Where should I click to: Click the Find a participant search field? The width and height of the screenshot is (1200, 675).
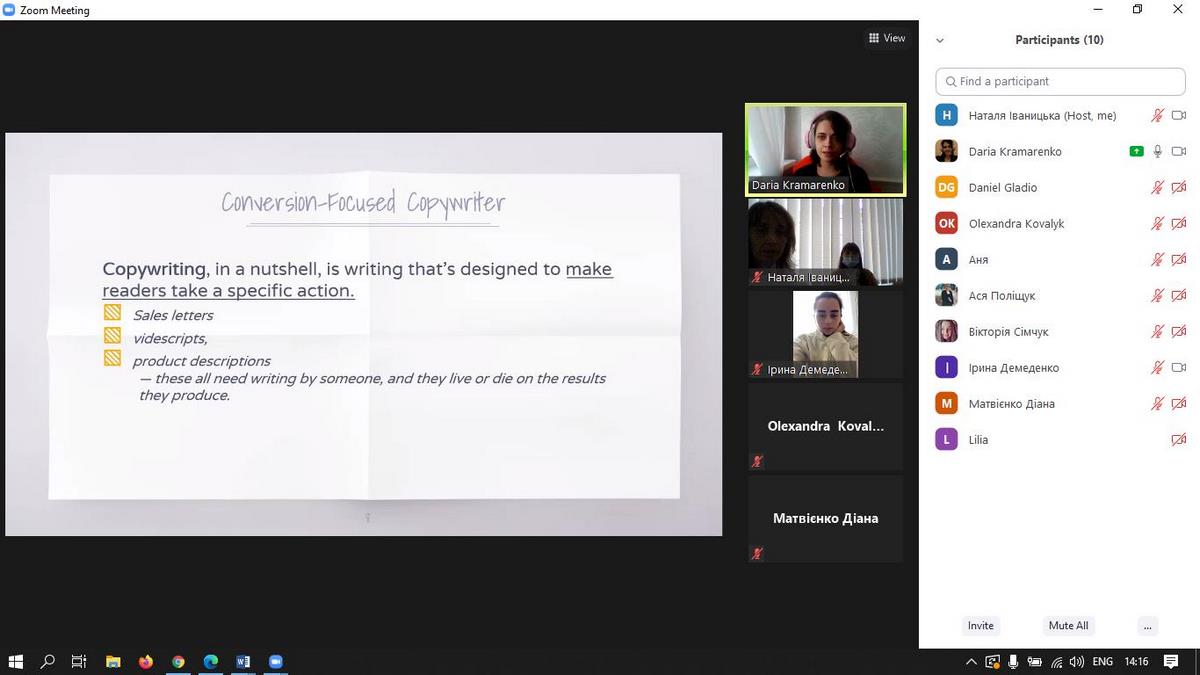[x=1060, y=81]
